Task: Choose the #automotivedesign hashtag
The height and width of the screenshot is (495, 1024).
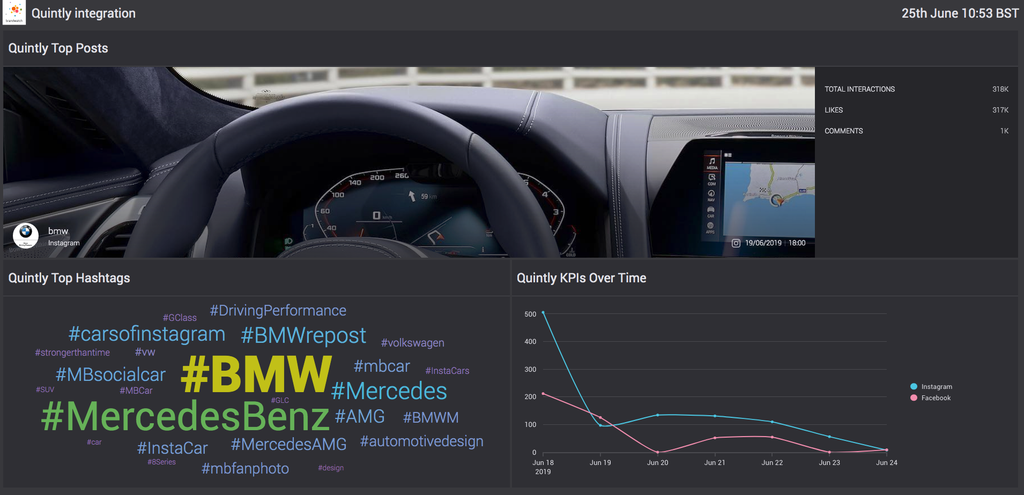Action: [421, 441]
